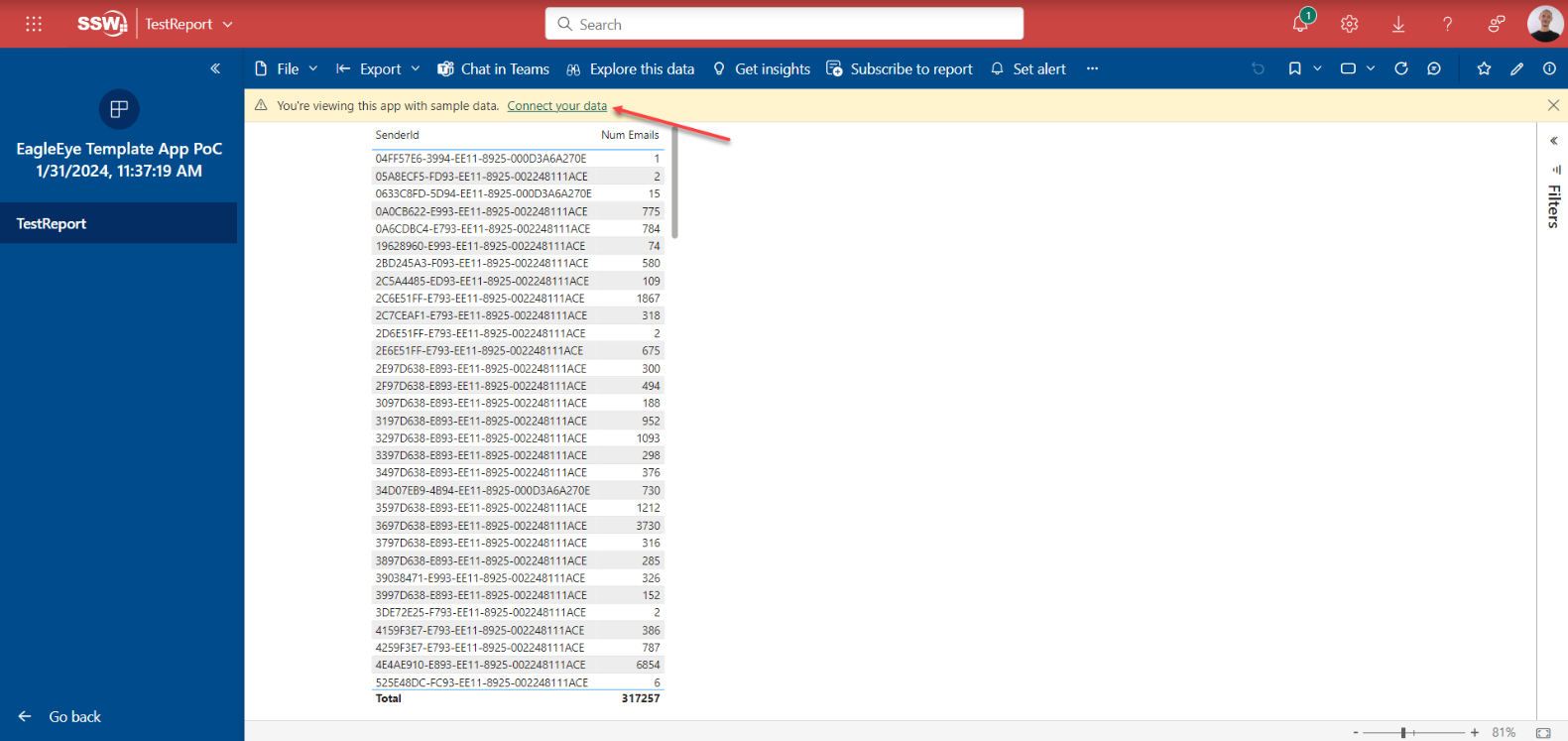The height and width of the screenshot is (741, 1568).
Task: Open the app launcher waffle icon
Action: coord(34,24)
